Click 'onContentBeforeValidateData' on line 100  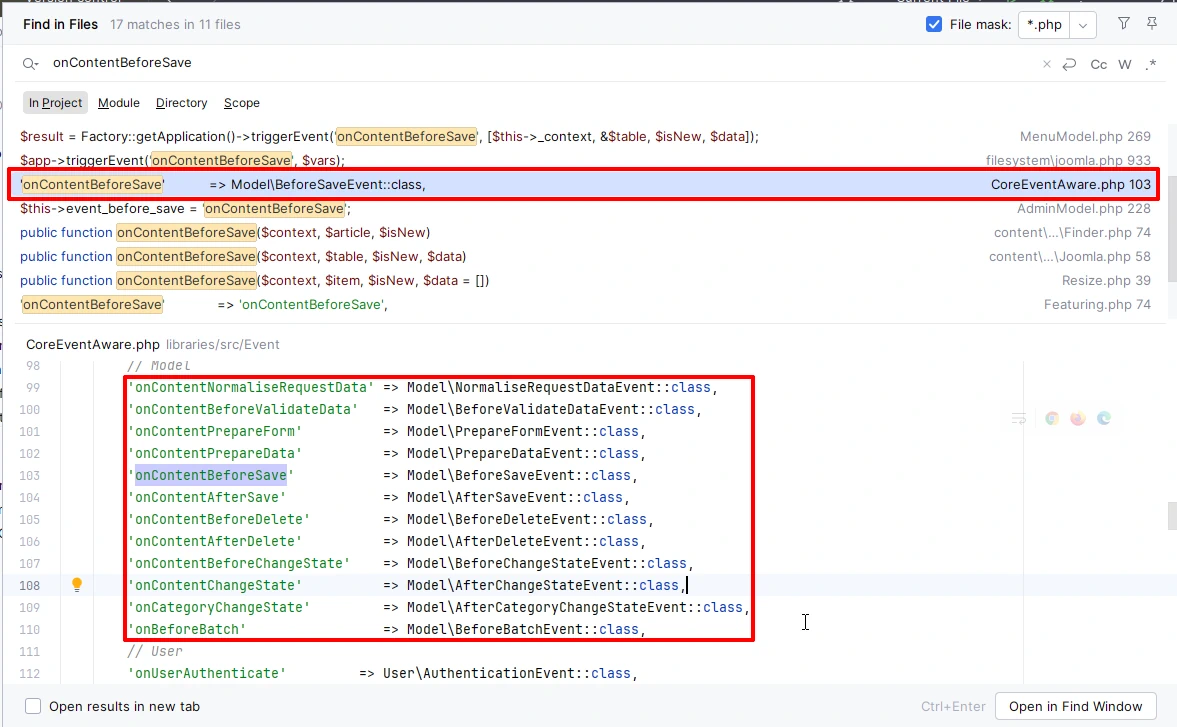[242, 409]
